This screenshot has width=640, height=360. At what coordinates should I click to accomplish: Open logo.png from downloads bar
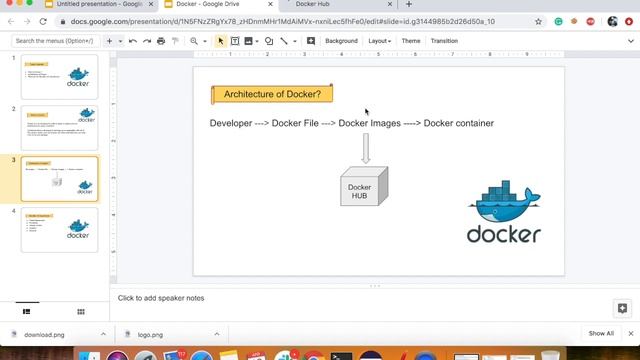150,335
